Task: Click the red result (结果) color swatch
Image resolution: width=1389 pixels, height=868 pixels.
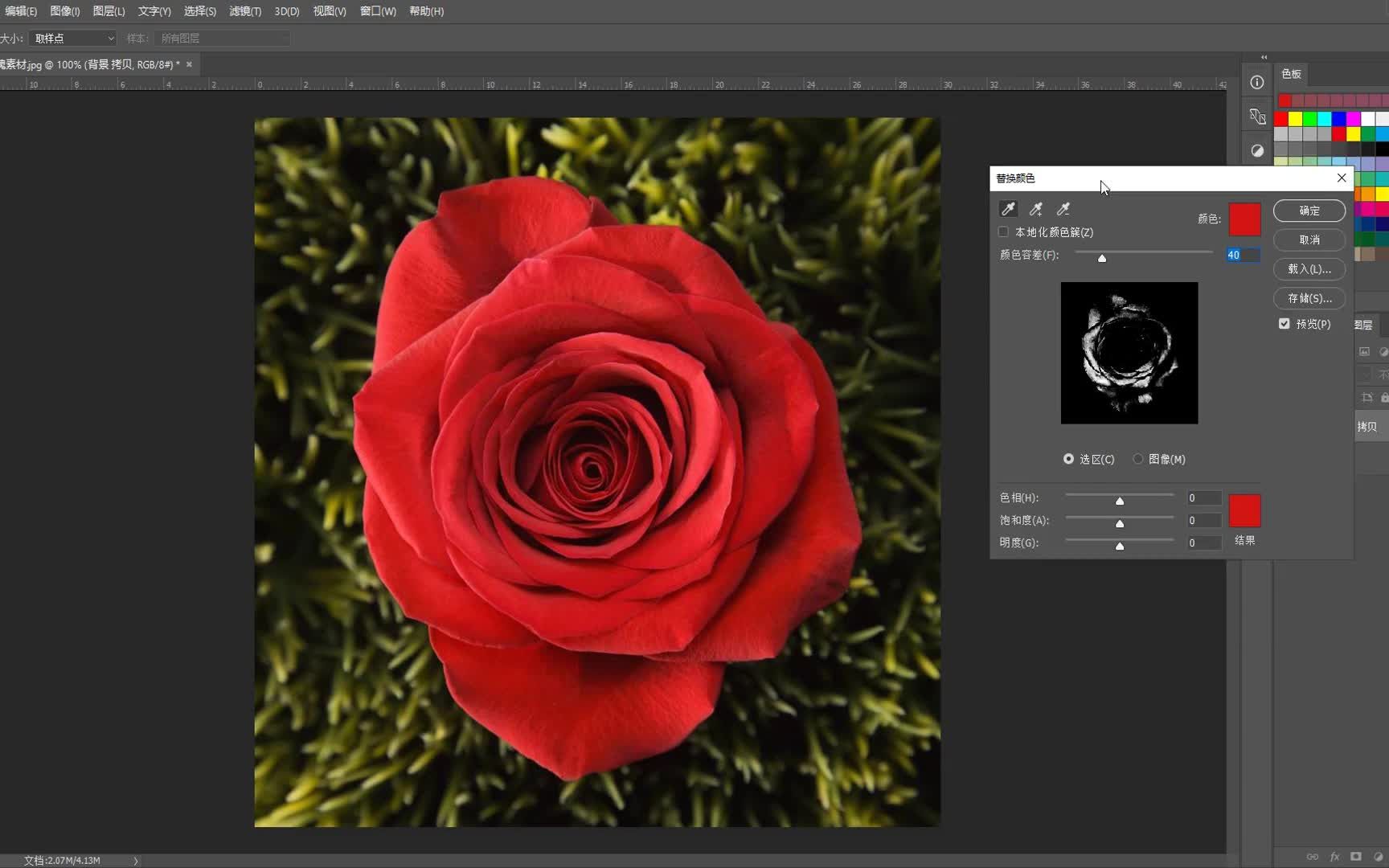Action: 1244,511
